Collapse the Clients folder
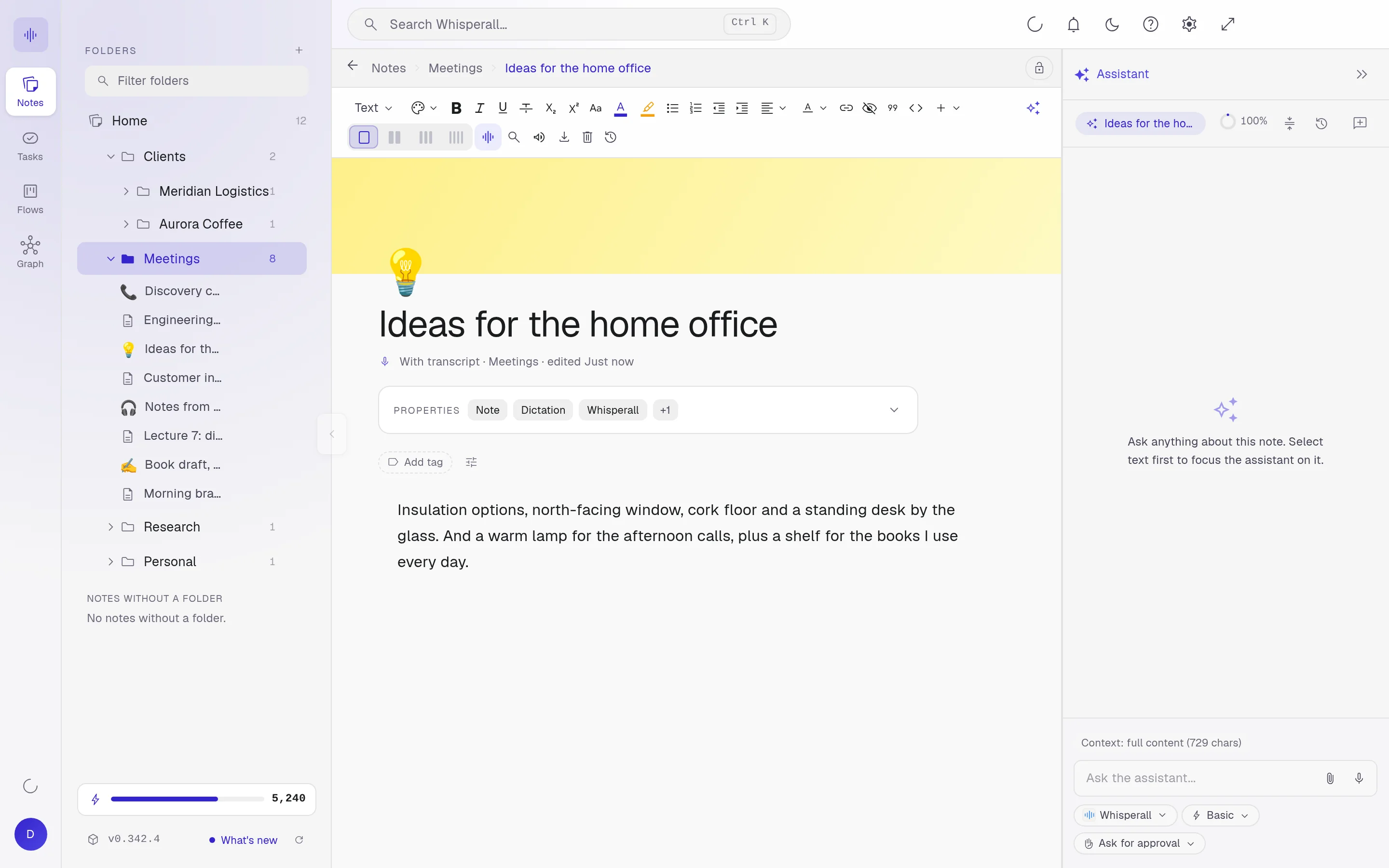 (111, 156)
